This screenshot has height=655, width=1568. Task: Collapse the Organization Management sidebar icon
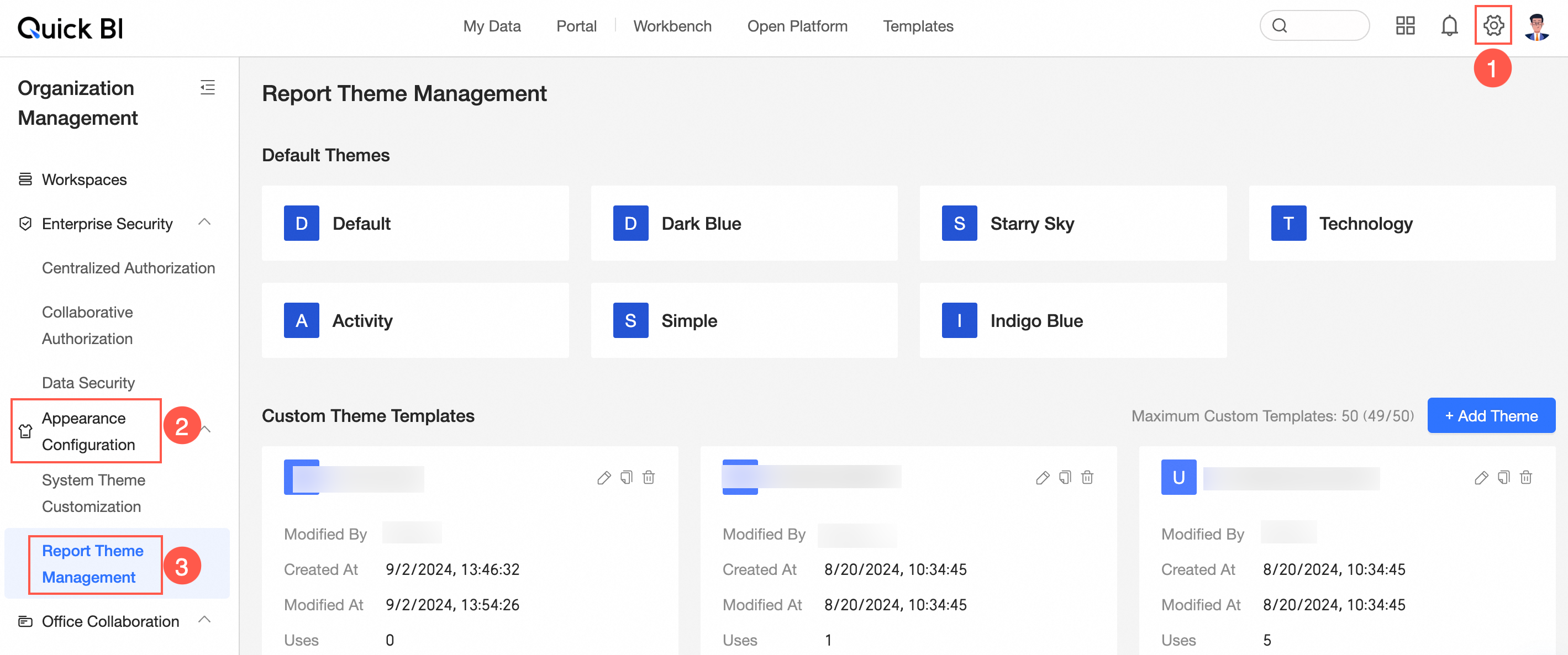pos(208,88)
